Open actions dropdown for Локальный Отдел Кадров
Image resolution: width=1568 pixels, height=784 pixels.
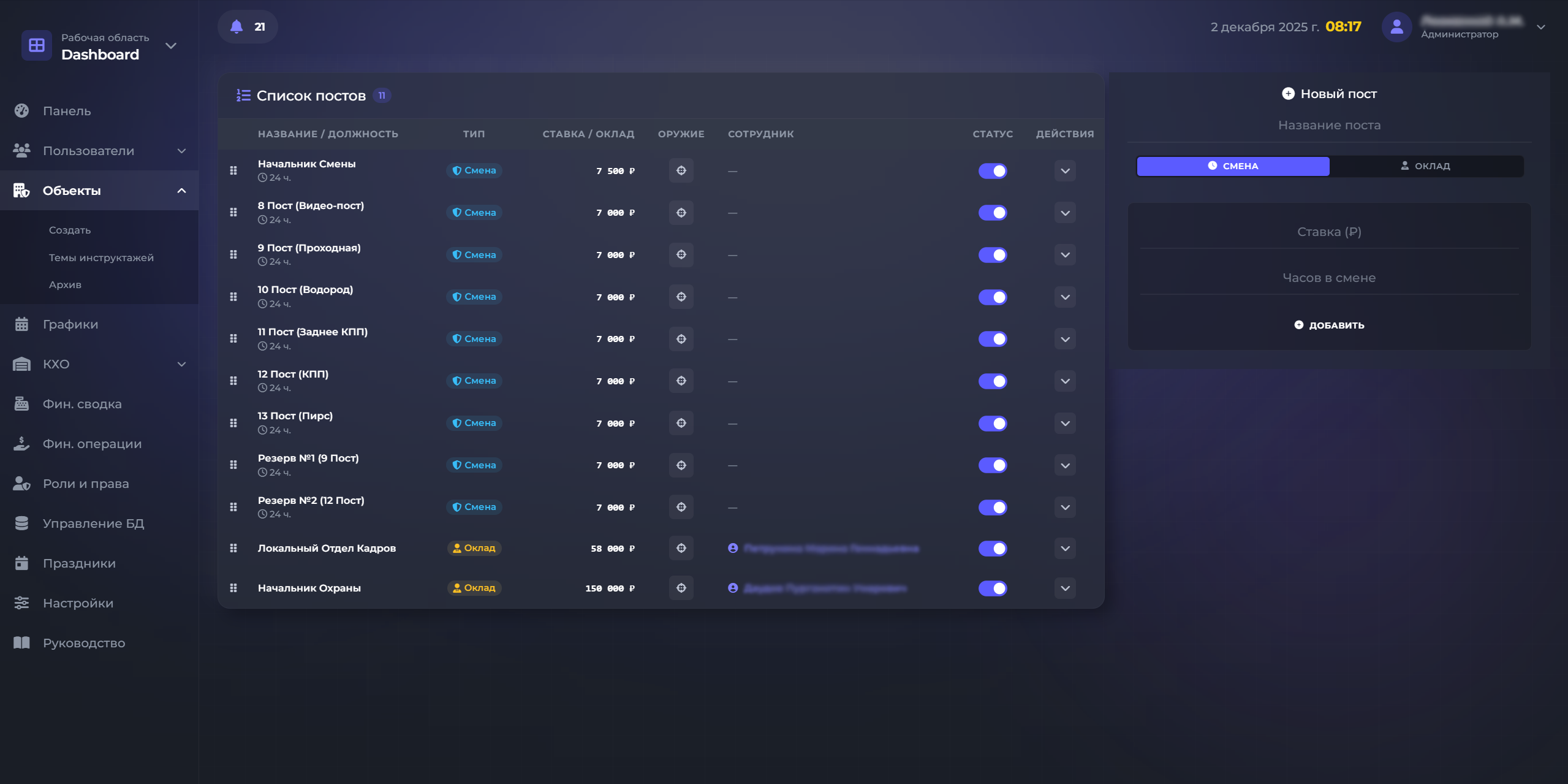tap(1065, 549)
